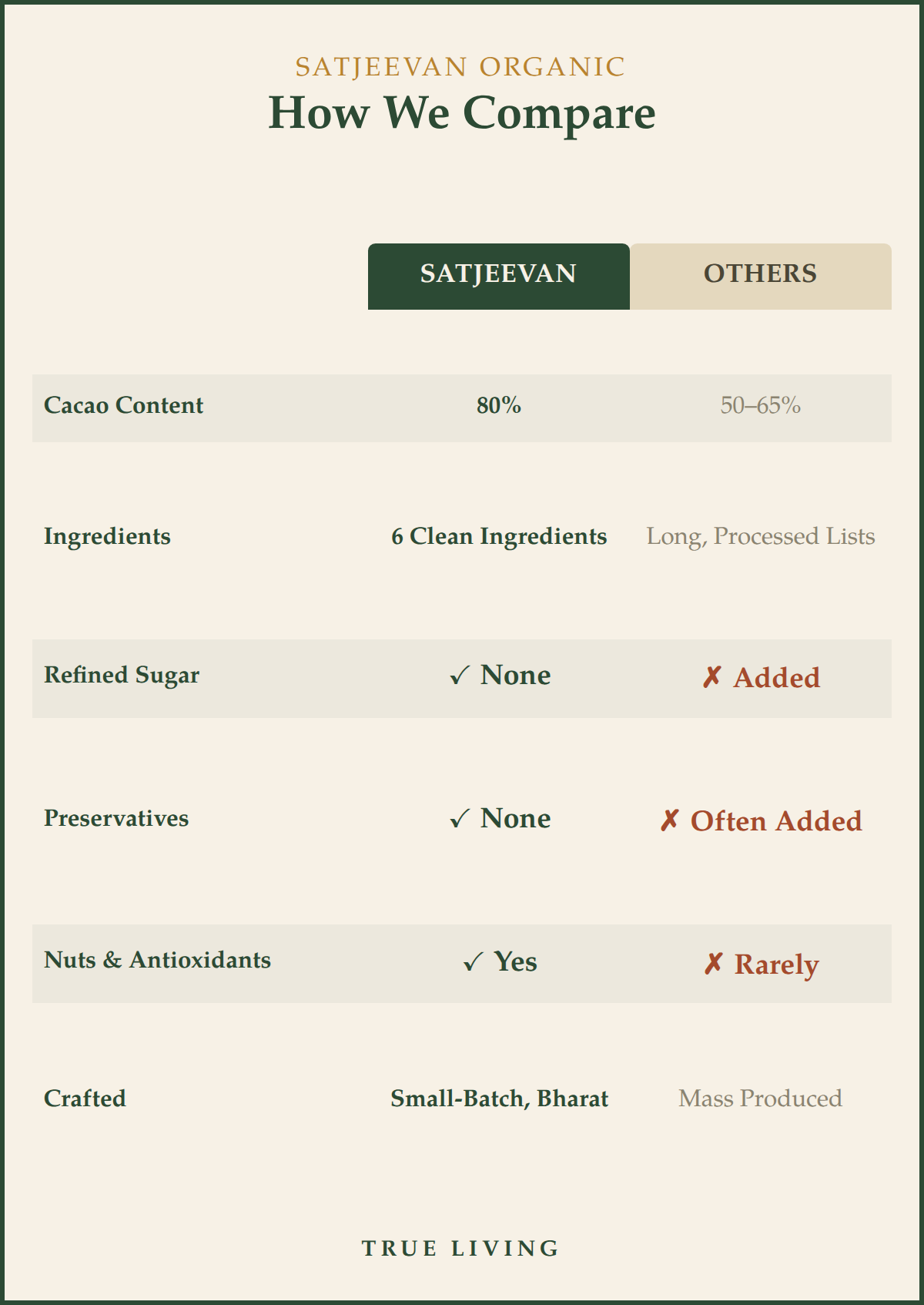Click the Long, Processed Lists text
Viewport: 924px width, 1305px height.
coord(761,536)
